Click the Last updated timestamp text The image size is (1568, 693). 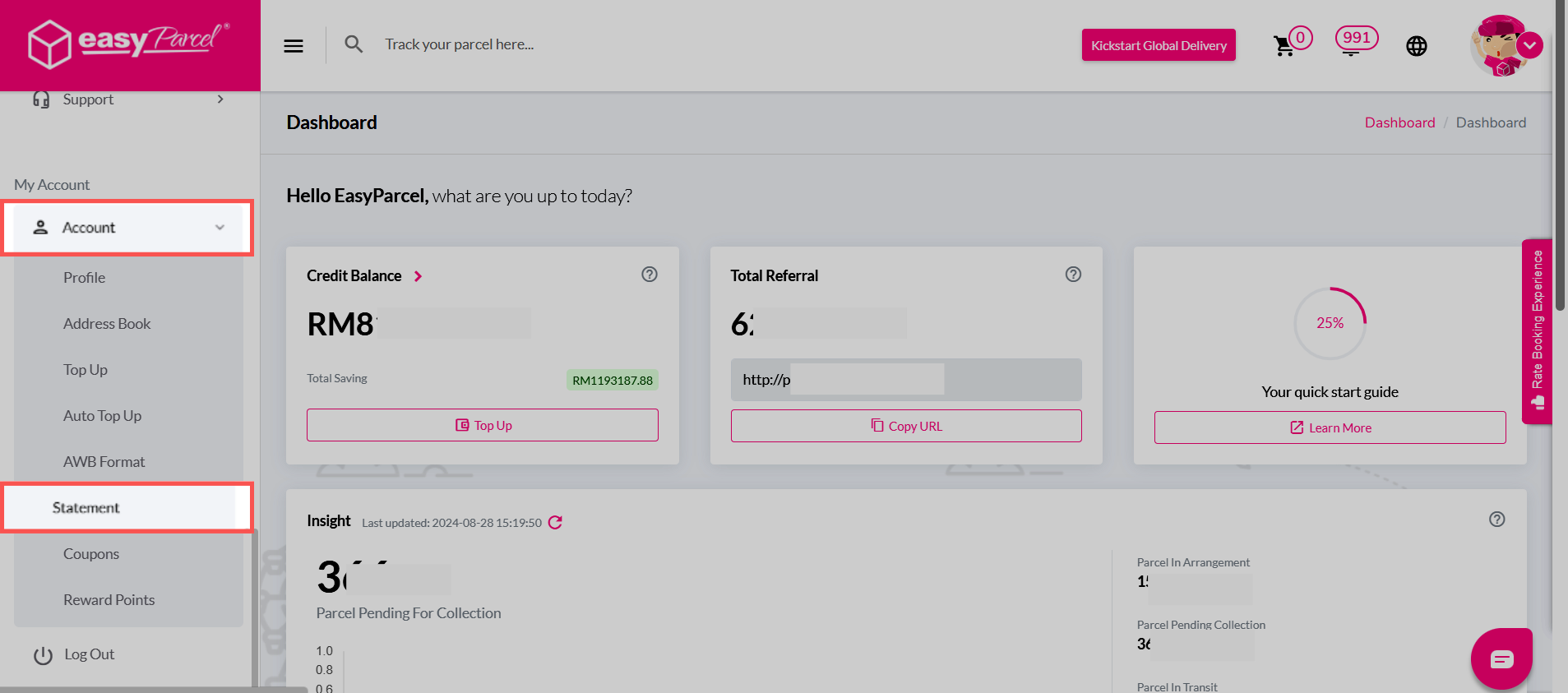point(451,523)
